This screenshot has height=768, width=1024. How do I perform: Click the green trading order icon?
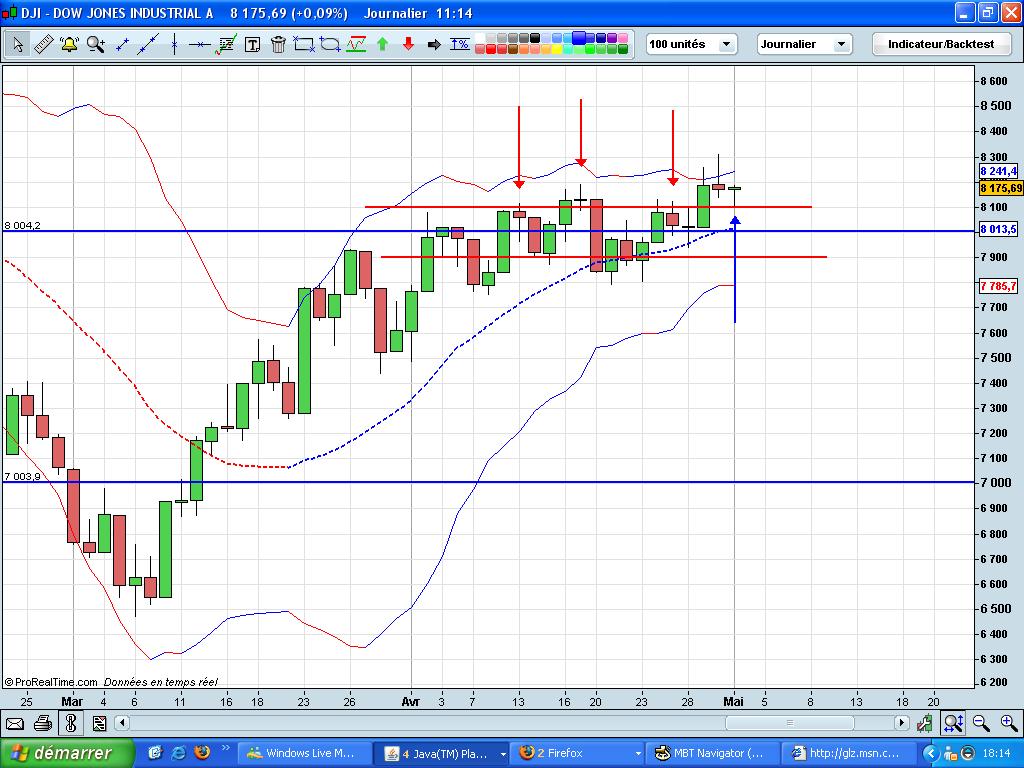[925, 723]
